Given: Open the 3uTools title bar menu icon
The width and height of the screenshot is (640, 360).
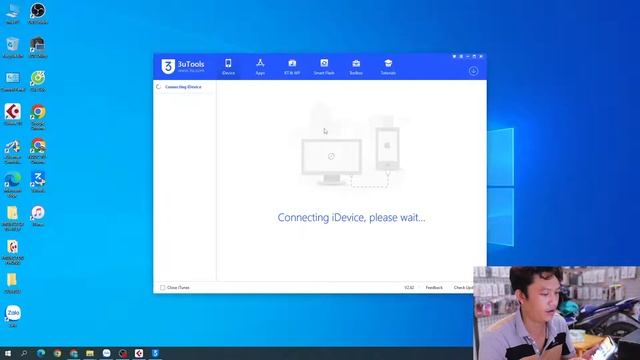Looking at the screenshot, I should pyautogui.click(x=461, y=56).
